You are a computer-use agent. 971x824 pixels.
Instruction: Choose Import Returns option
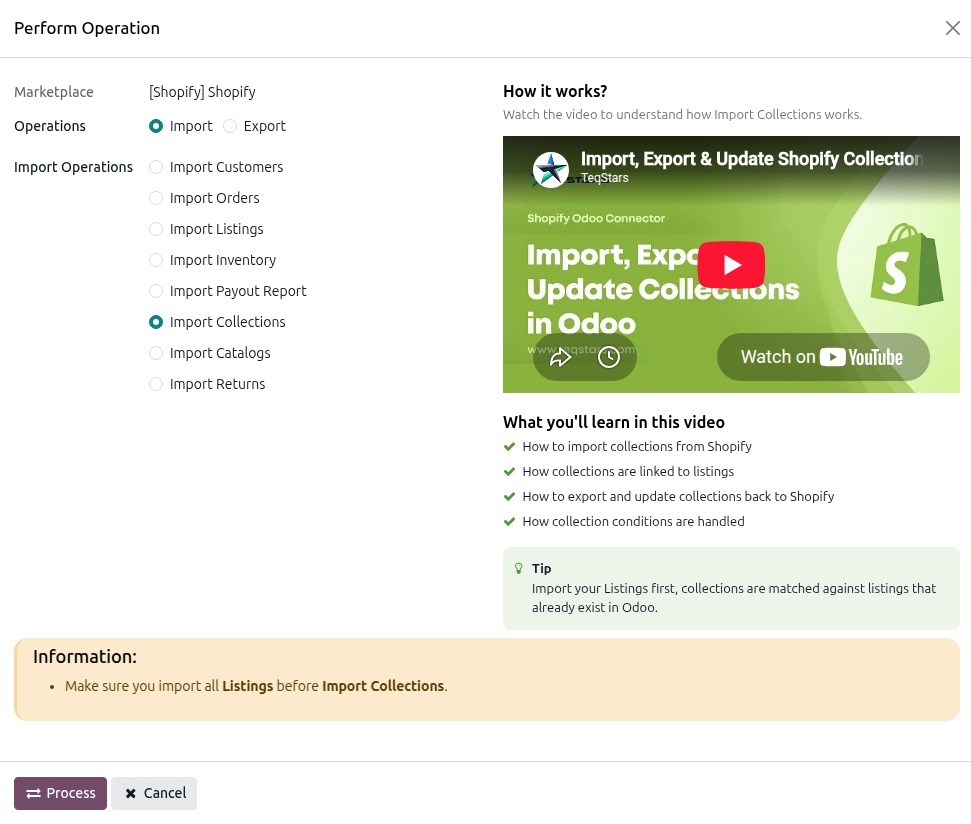pyautogui.click(x=156, y=384)
